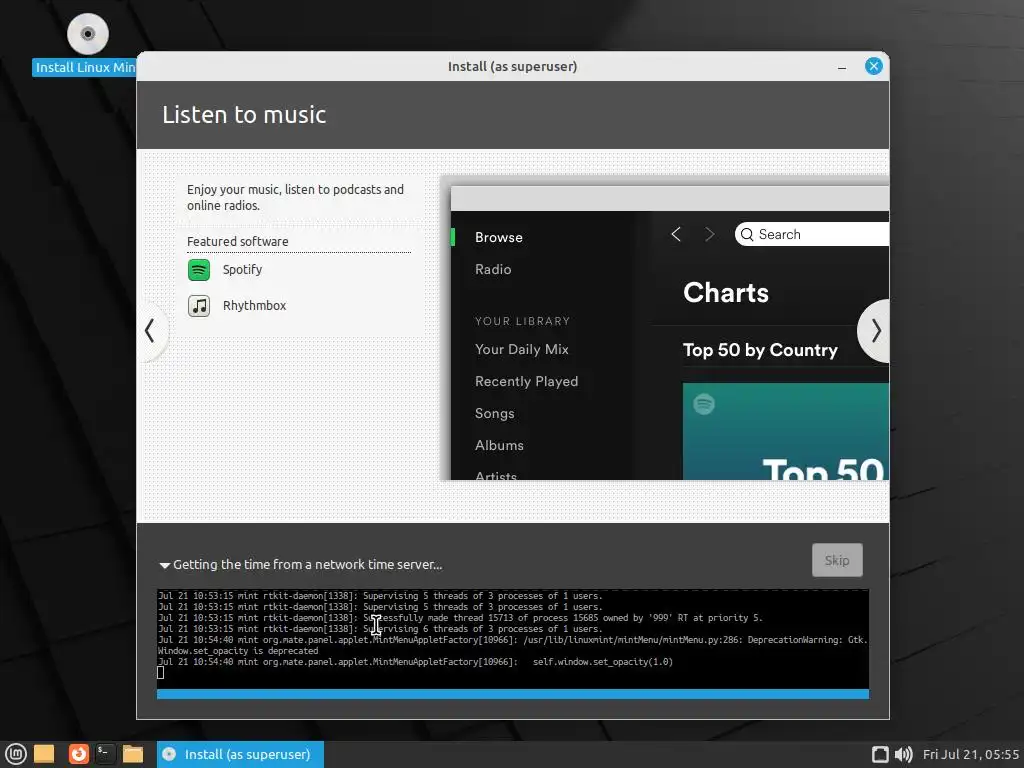The image size is (1024, 768).
Task: Click 'Getting the time from a network time server' text
Action: [308, 565]
